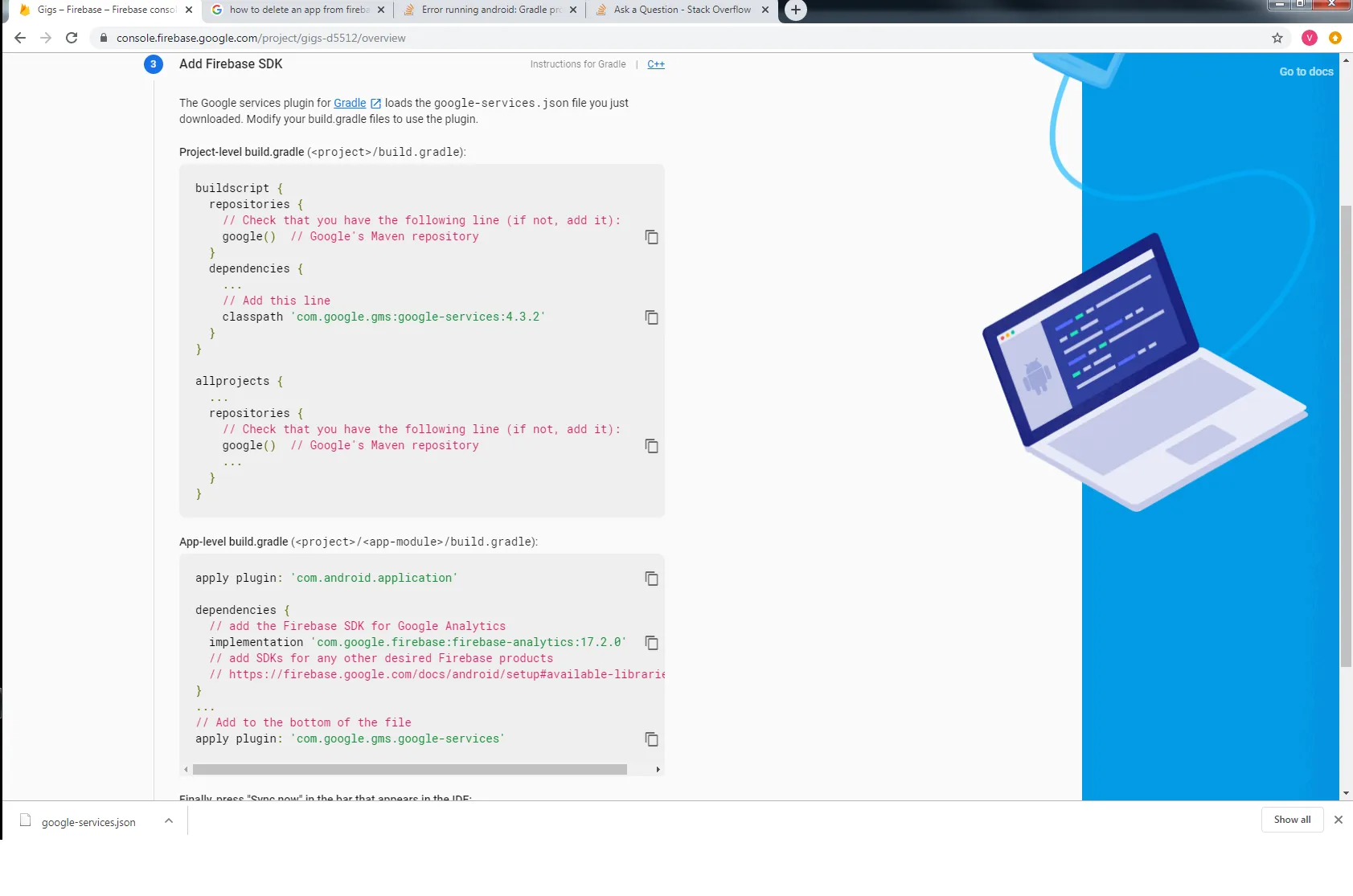Copy the google-services apply plugin line
The width and height of the screenshot is (1353, 896).
(652, 739)
